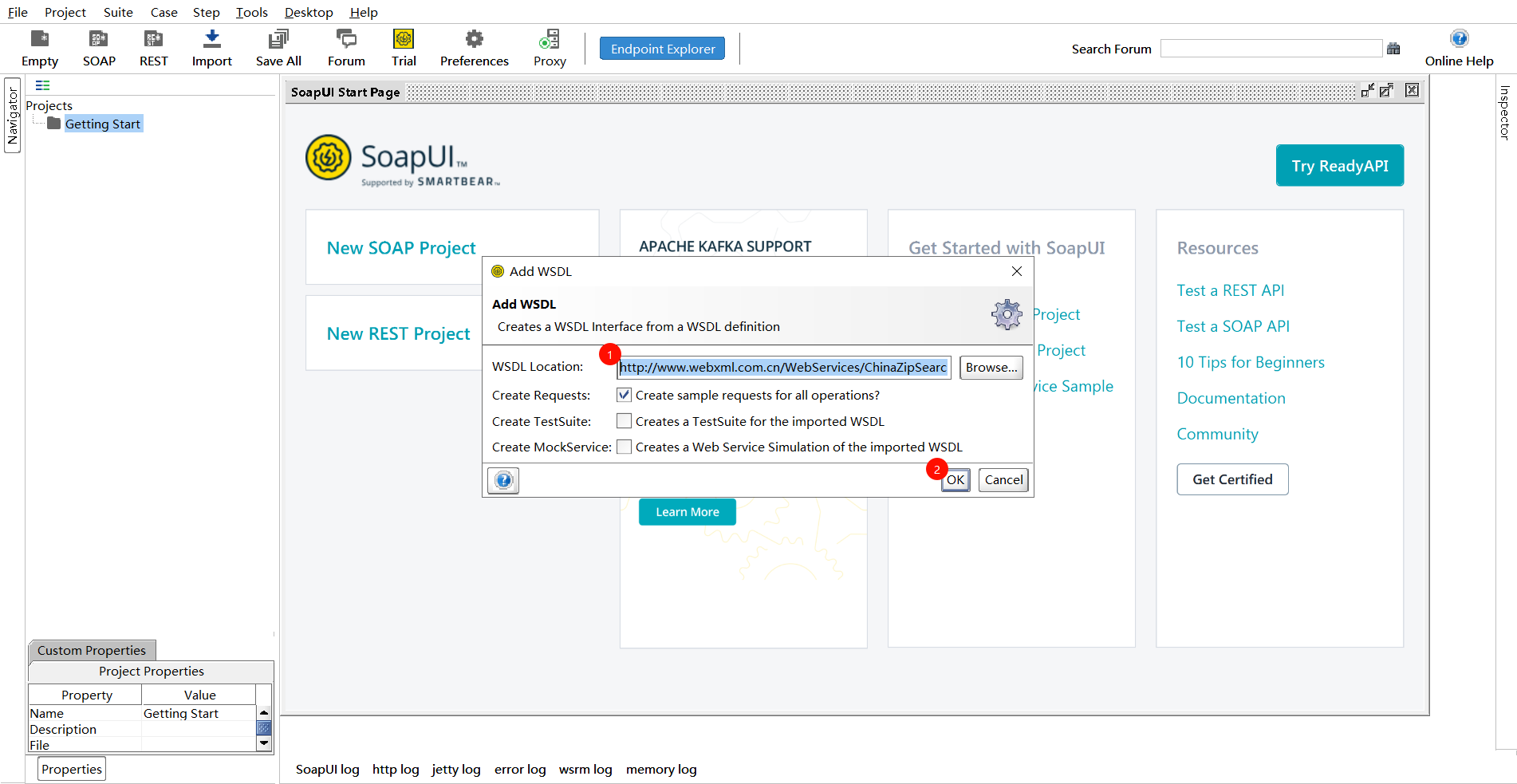Open the Case menu

(164, 12)
